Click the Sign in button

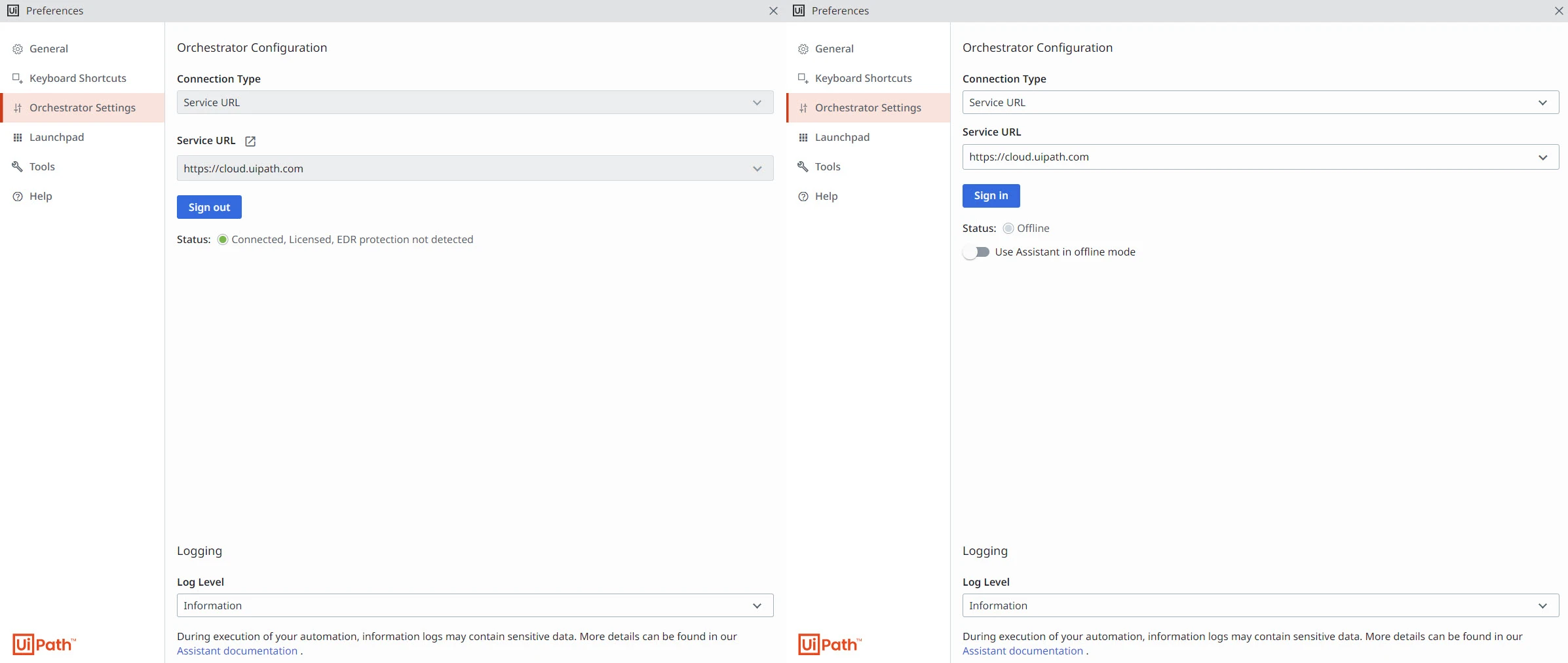click(991, 196)
